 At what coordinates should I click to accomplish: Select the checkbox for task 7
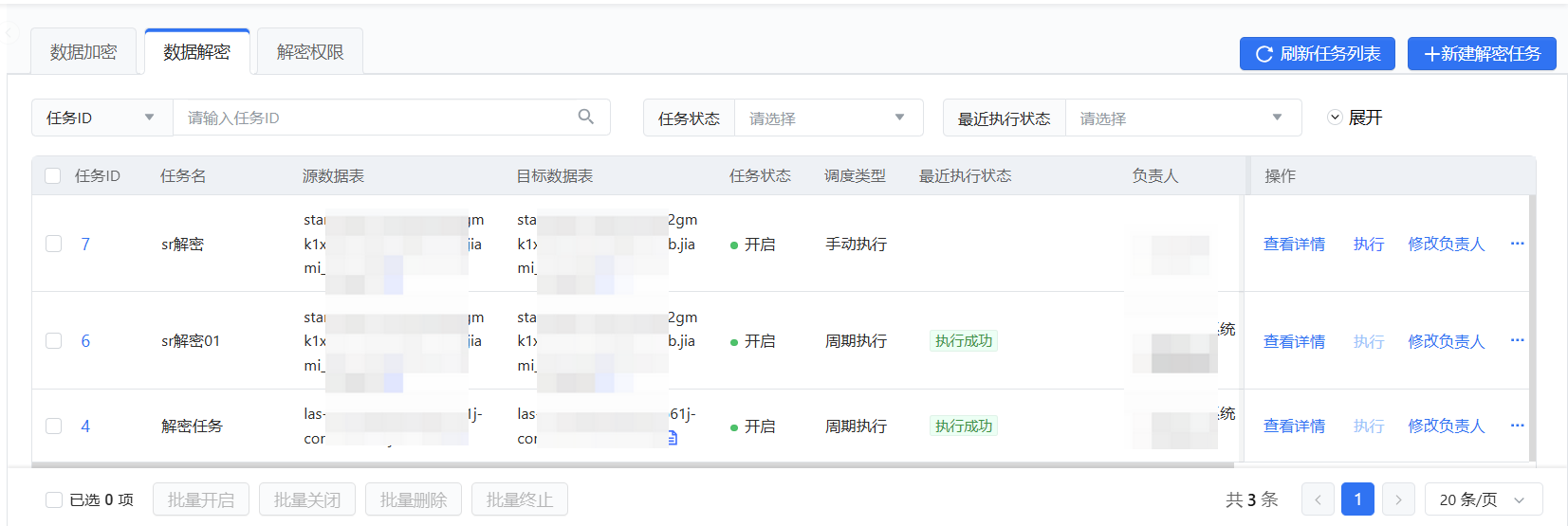[x=54, y=245]
